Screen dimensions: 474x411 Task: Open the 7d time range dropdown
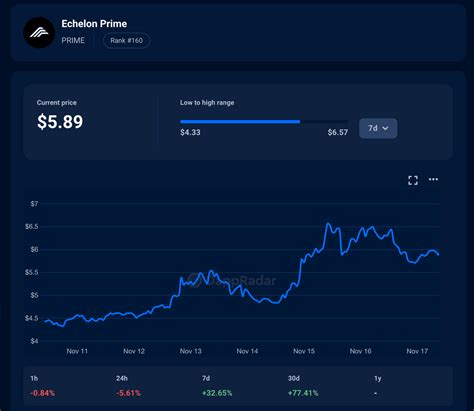click(x=378, y=128)
